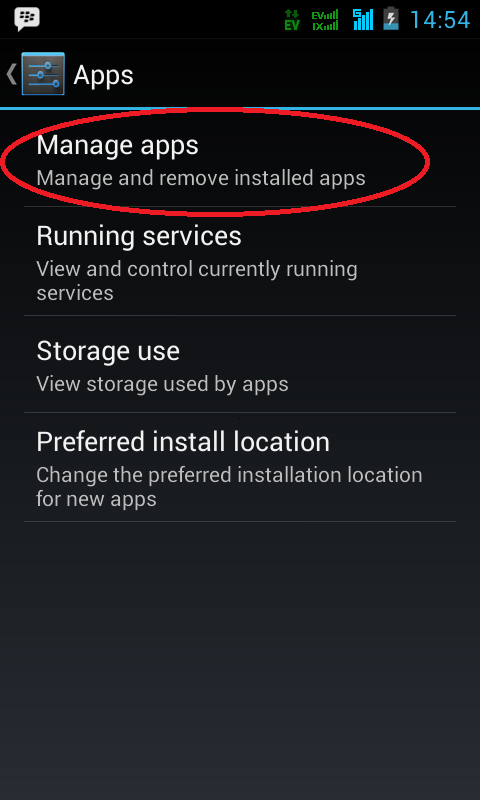Viewport: 480px width, 800px height.
Task: Click the settings sliders icon beside Apps
Action: [x=43, y=74]
